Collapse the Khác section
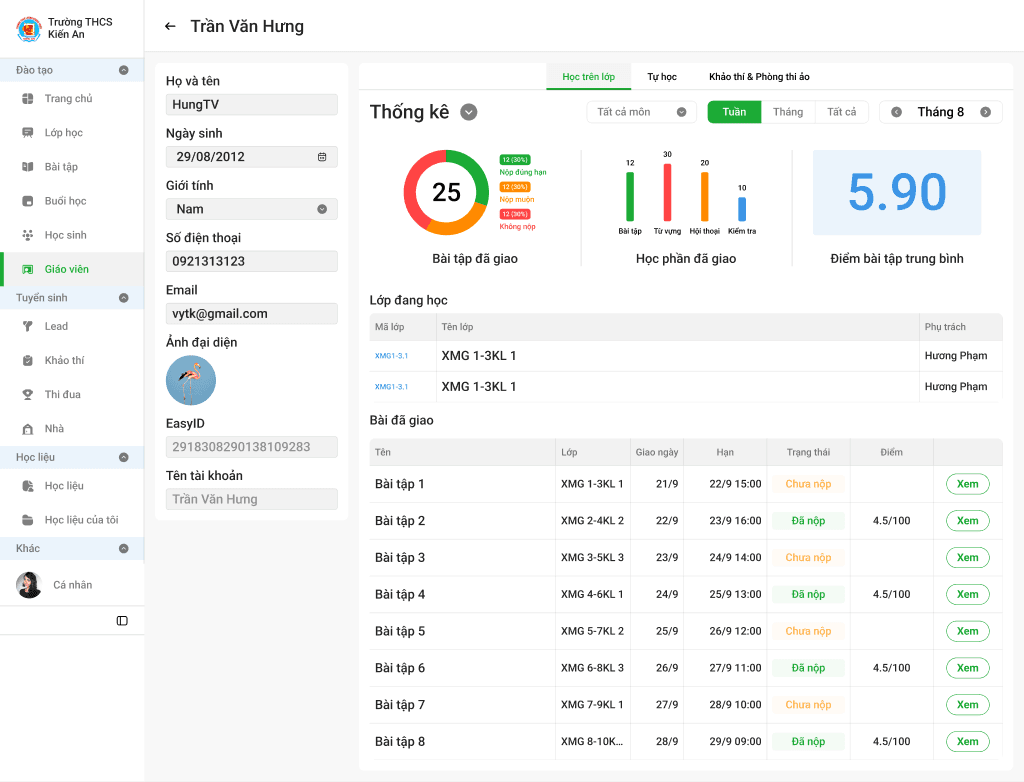Screen dimensions: 1024x782 123,548
